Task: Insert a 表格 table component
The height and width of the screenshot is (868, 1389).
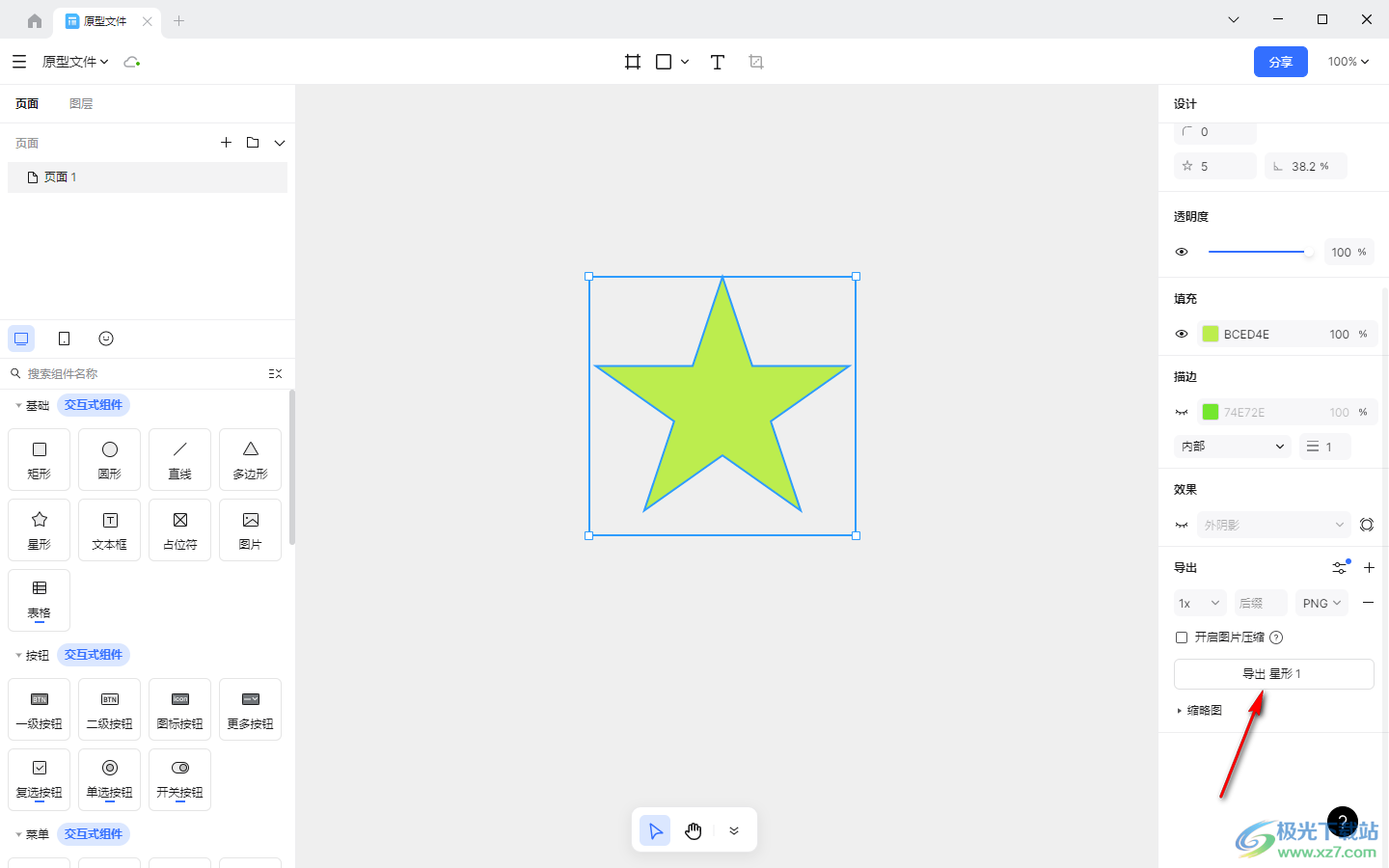Action: click(39, 600)
